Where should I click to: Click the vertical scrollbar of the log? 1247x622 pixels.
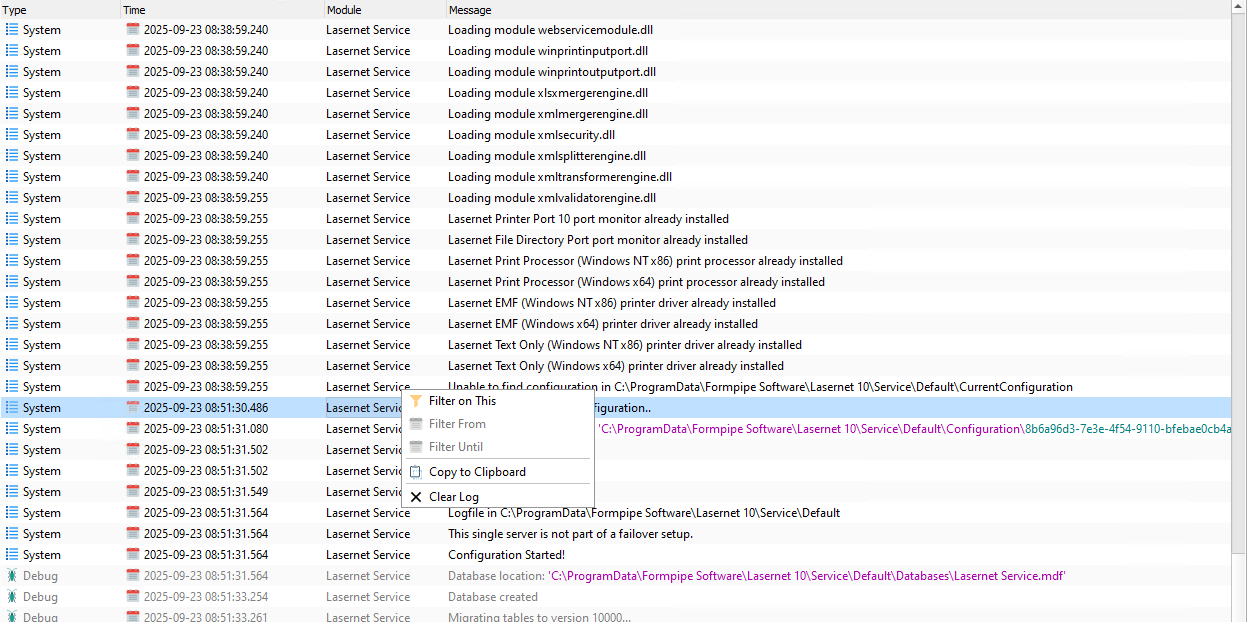[1239, 311]
